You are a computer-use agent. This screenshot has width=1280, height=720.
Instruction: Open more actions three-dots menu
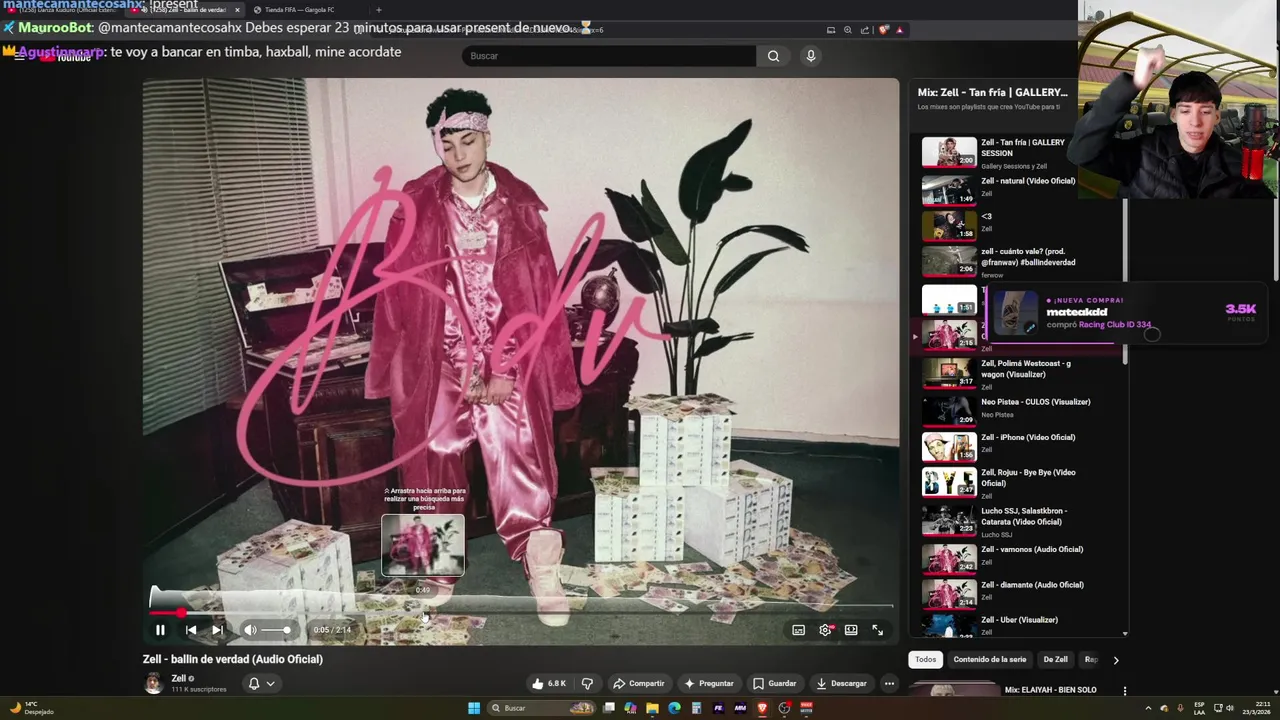pos(889,683)
